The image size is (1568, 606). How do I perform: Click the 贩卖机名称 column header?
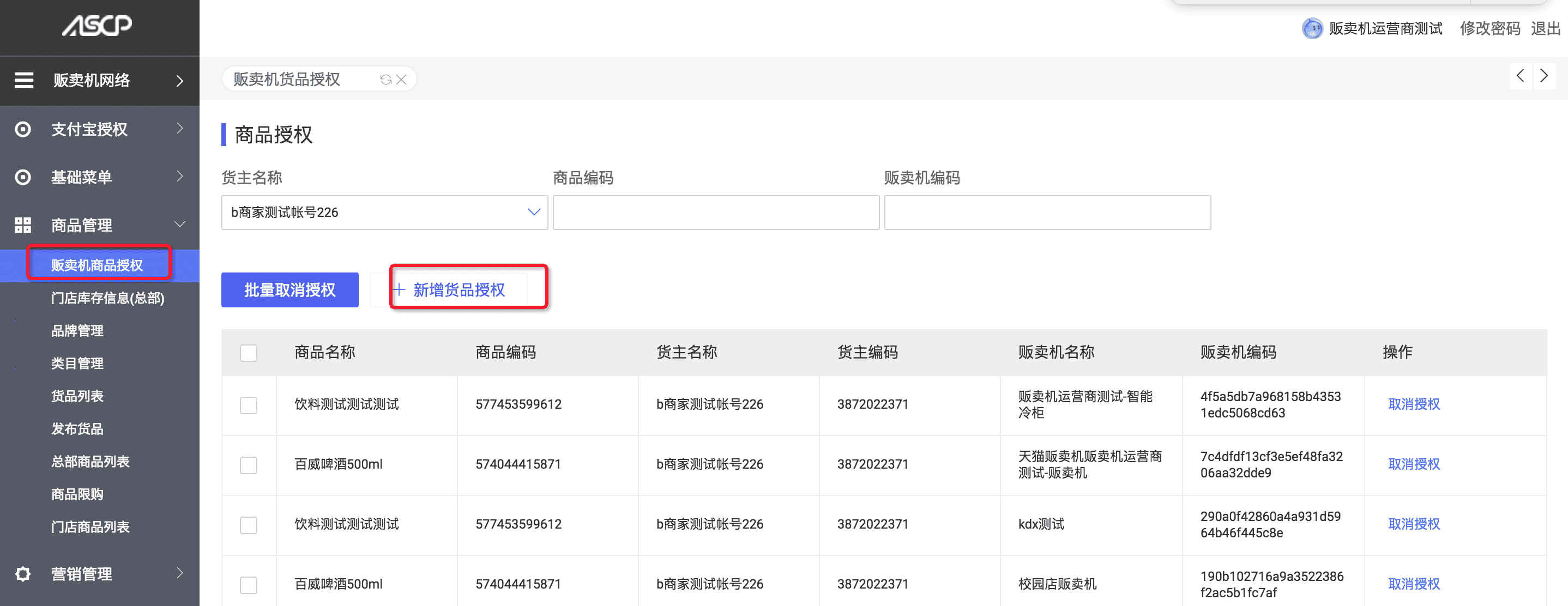pyautogui.click(x=1056, y=352)
